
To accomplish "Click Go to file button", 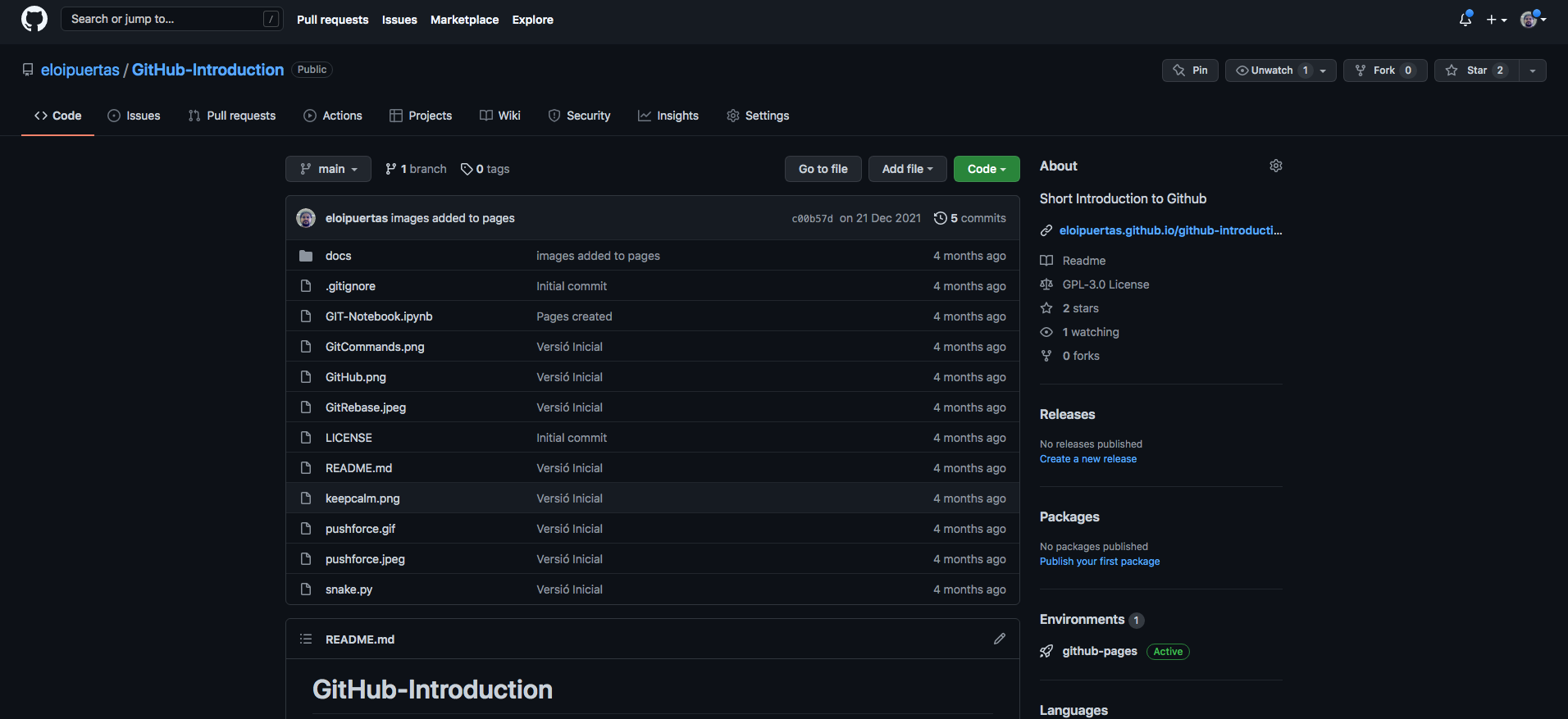I will click(x=823, y=169).
